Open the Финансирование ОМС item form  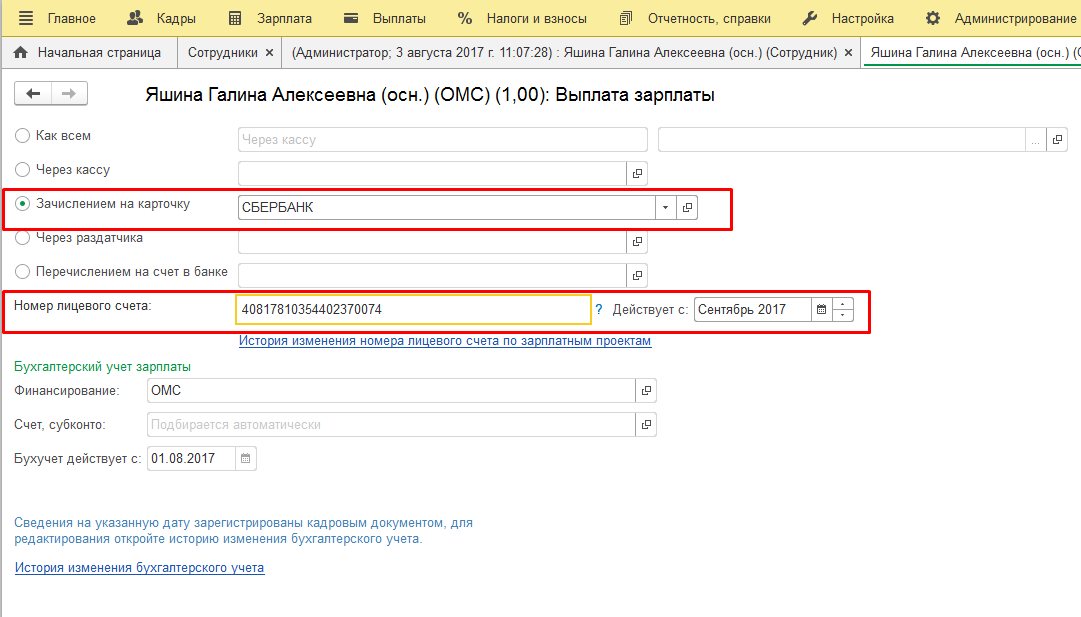(x=646, y=391)
